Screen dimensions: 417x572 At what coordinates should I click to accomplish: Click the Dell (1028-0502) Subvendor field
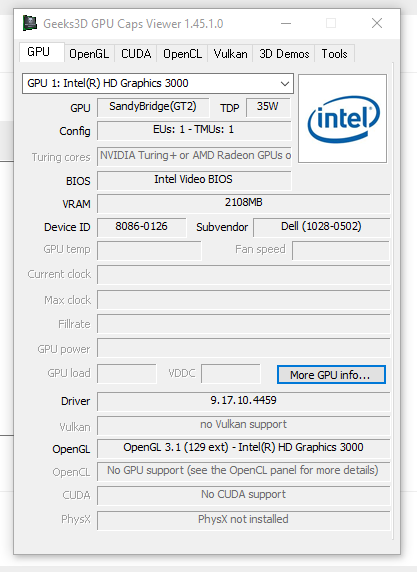tap(321, 227)
